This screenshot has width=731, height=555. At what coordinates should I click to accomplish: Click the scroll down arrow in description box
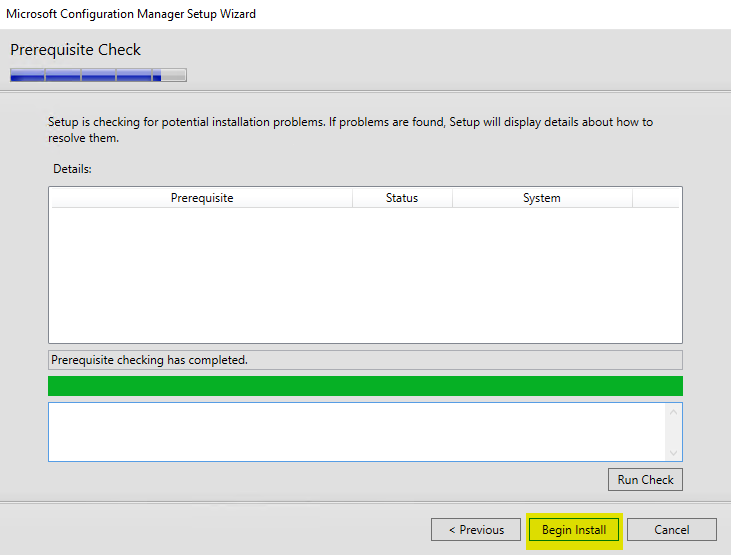(x=673, y=452)
